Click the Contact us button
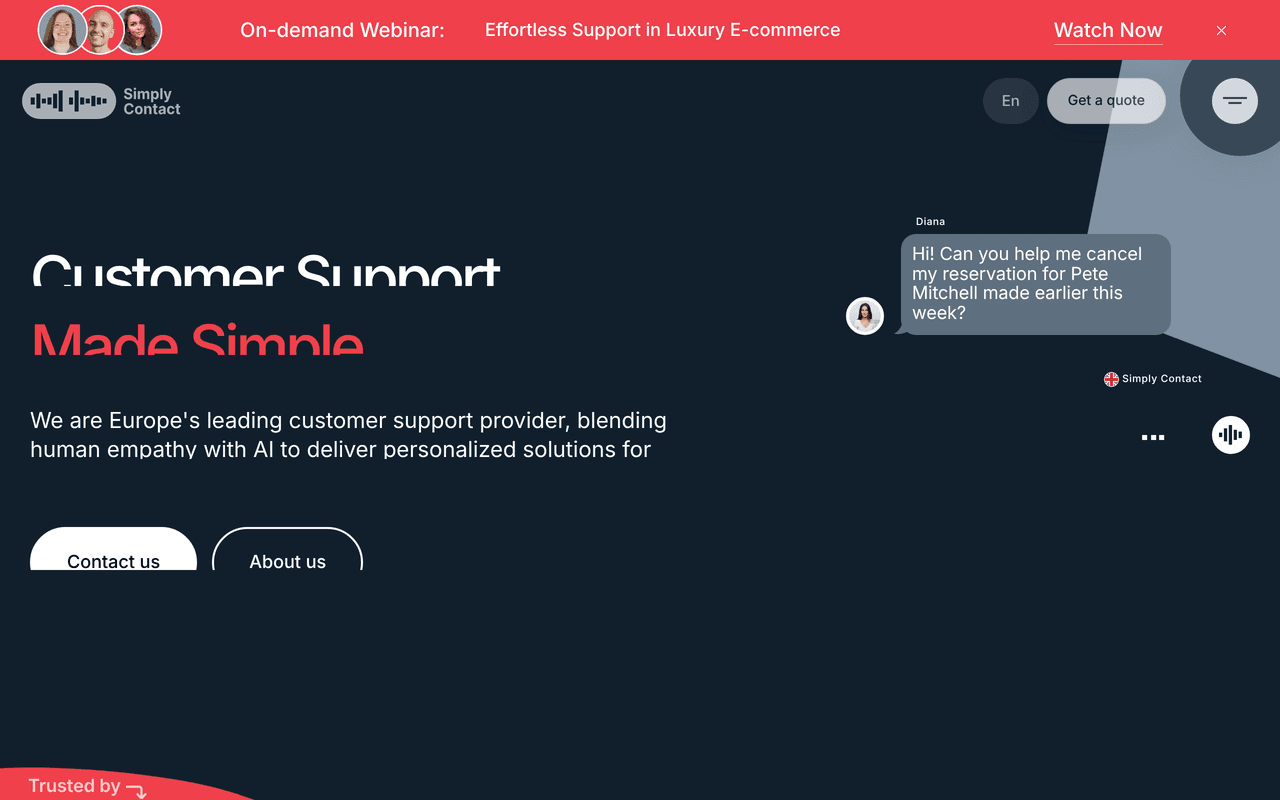 tap(113, 550)
